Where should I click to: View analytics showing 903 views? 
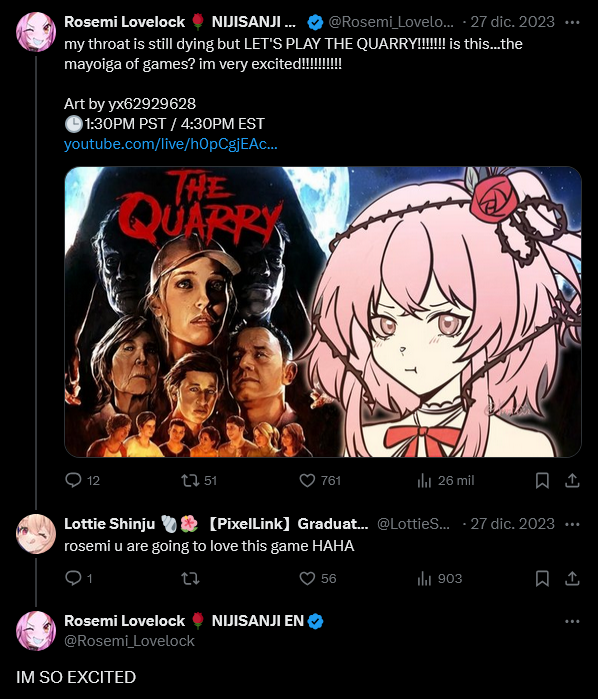click(440, 578)
